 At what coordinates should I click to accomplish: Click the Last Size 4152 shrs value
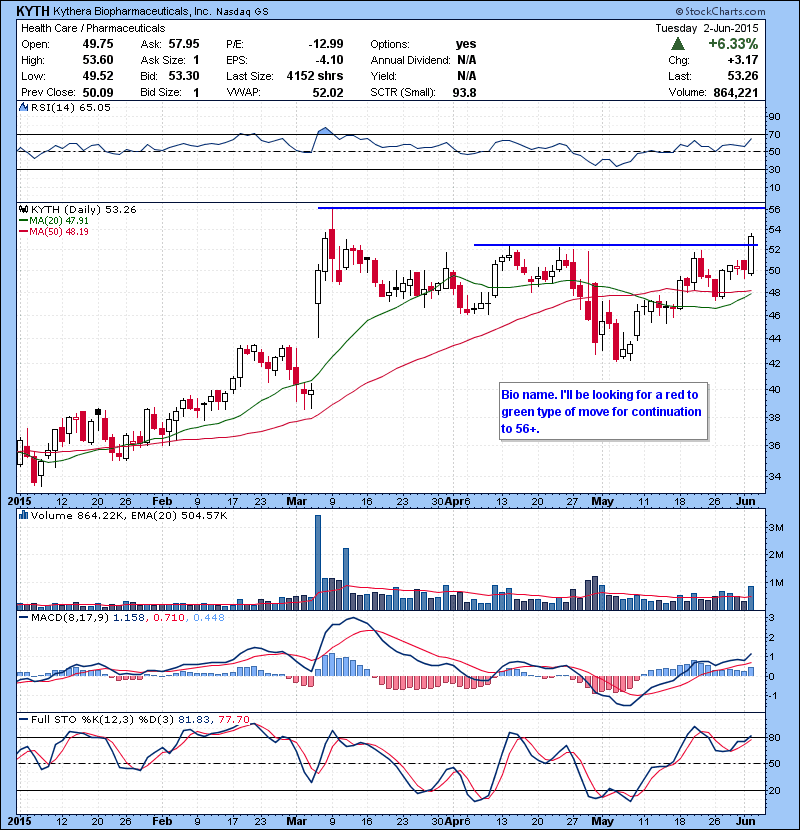[x=315, y=76]
